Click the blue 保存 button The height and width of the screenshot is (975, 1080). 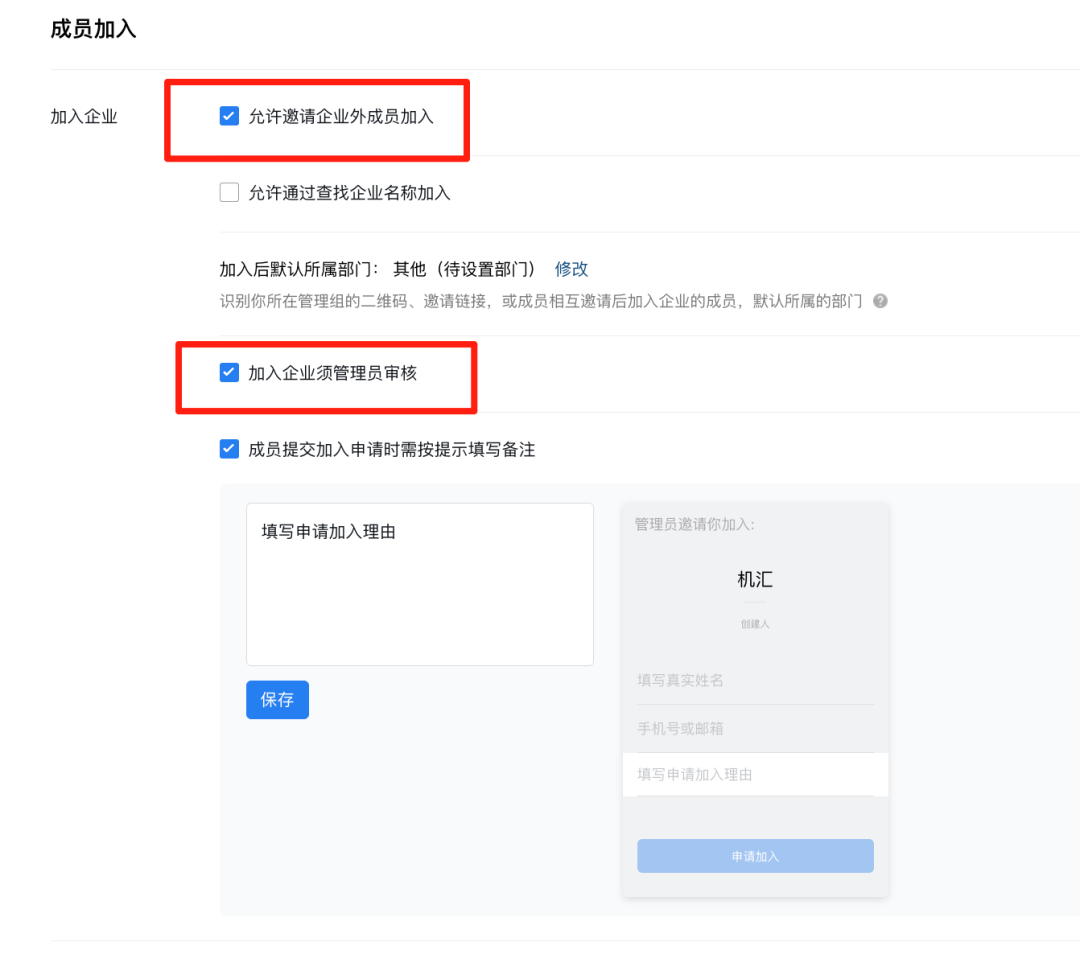click(278, 700)
